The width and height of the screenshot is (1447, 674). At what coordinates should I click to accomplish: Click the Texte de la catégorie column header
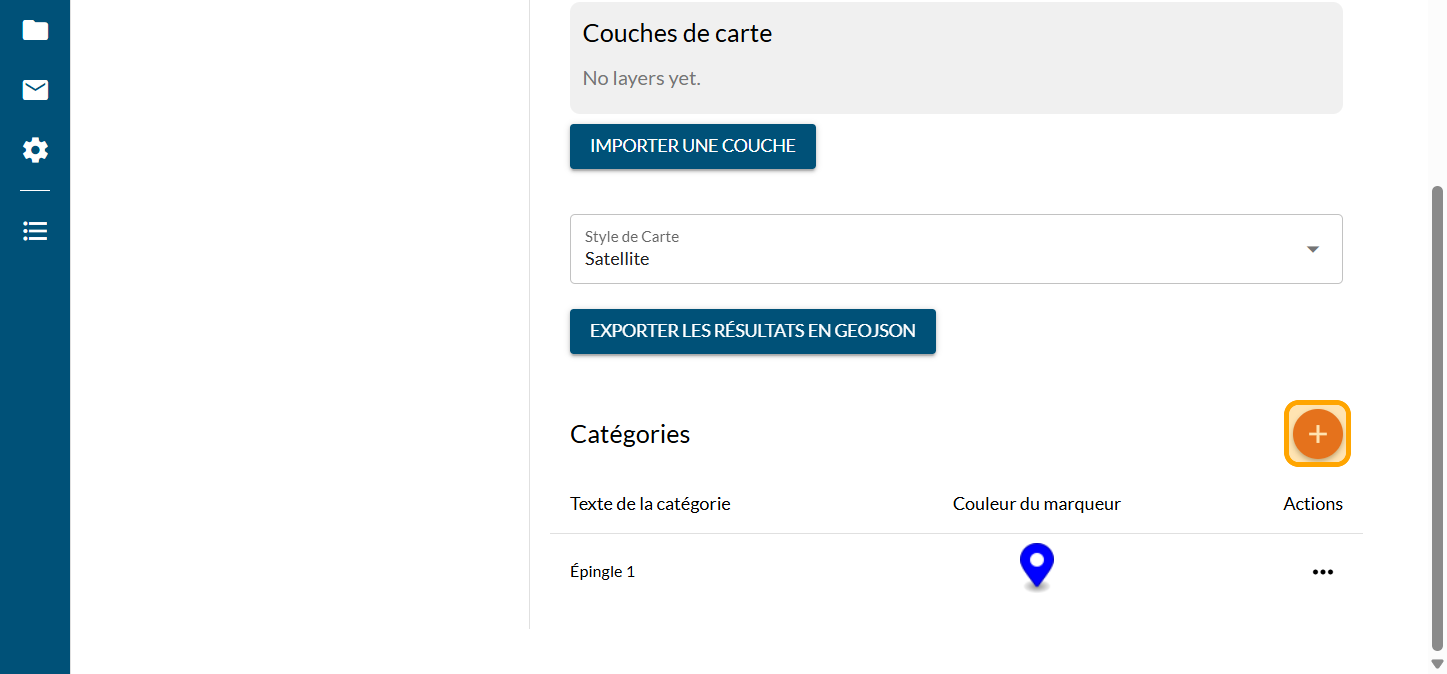pyautogui.click(x=650, y=504)
